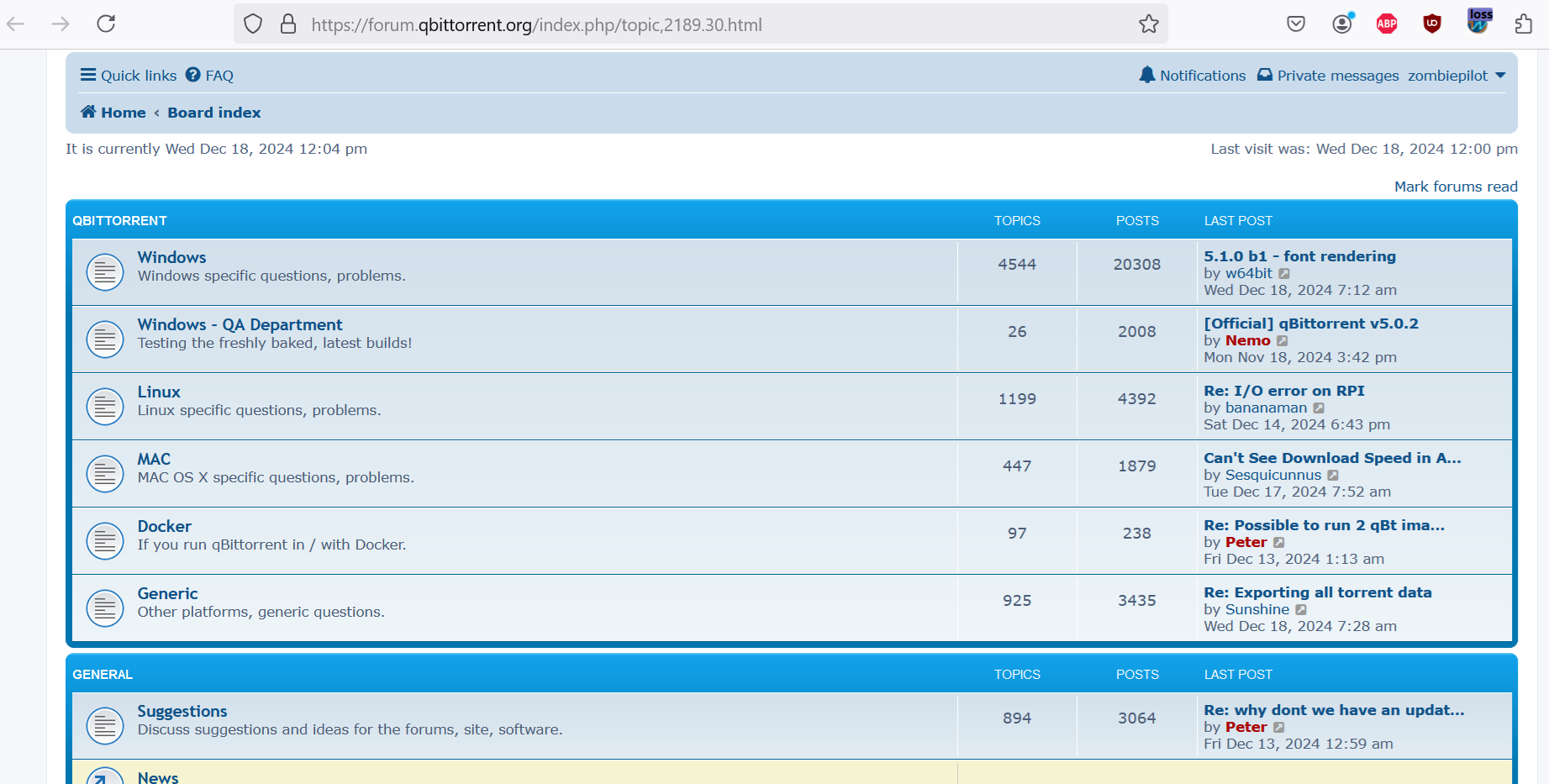The height and width of the screenshot is (784, 1549).
Task: Open the QBITTORRENT category header
Action: [119, 221]
